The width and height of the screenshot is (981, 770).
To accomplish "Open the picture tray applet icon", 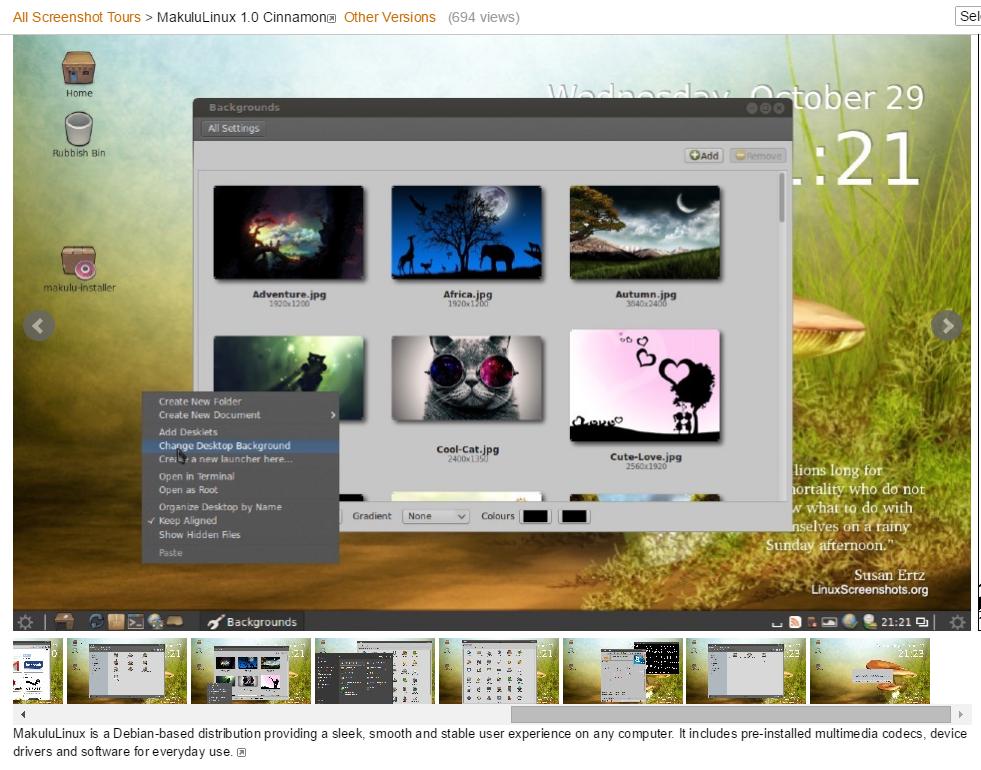I will (x=829, y=622).
